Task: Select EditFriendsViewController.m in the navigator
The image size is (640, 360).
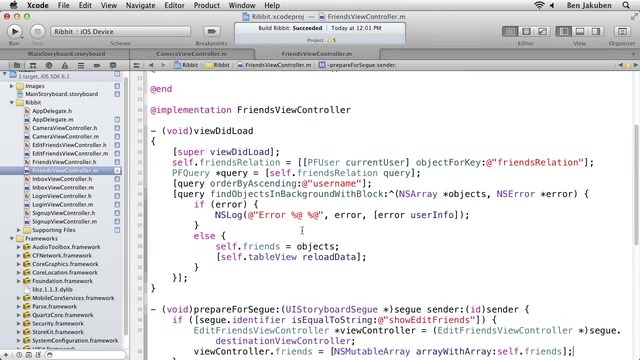Action: [70, 153]
